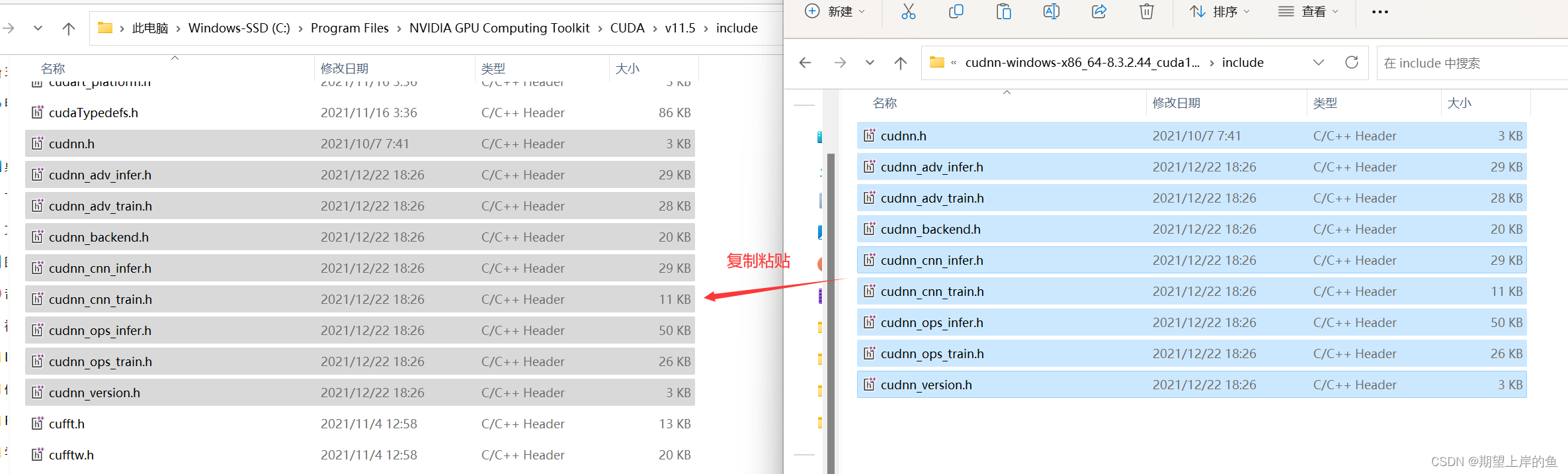Image resolution: width=1568 pixels, height=474 pixels.
Task: Click the Rename icon in right window toolbar
Action: click(1052, 11)
